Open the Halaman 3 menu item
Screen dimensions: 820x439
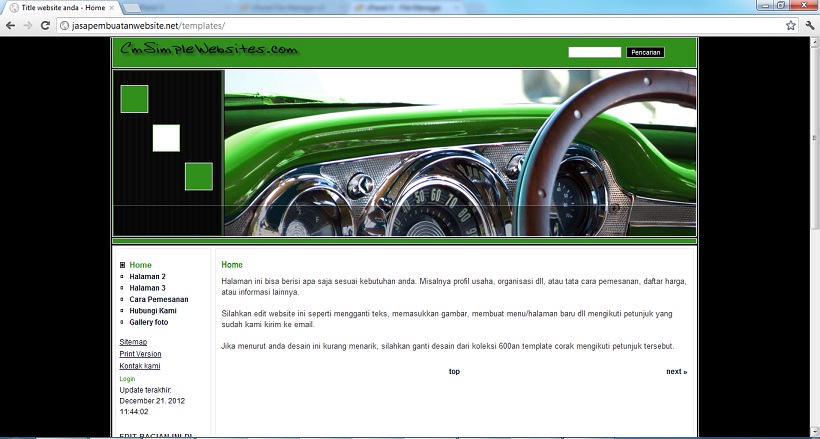tap(147, 288)
